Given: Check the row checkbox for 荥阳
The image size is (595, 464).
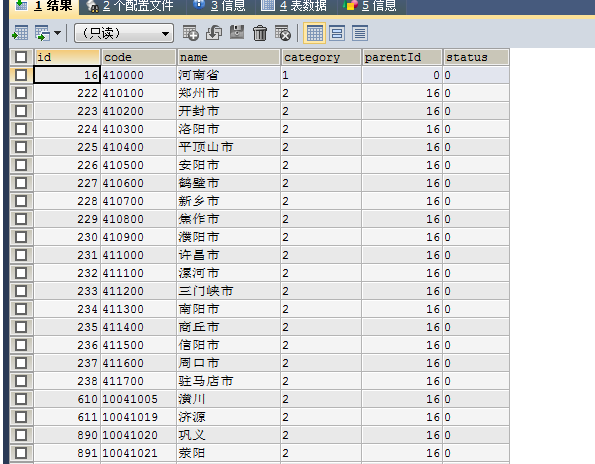Looking at the screenshot, I should tap(21, 453).
